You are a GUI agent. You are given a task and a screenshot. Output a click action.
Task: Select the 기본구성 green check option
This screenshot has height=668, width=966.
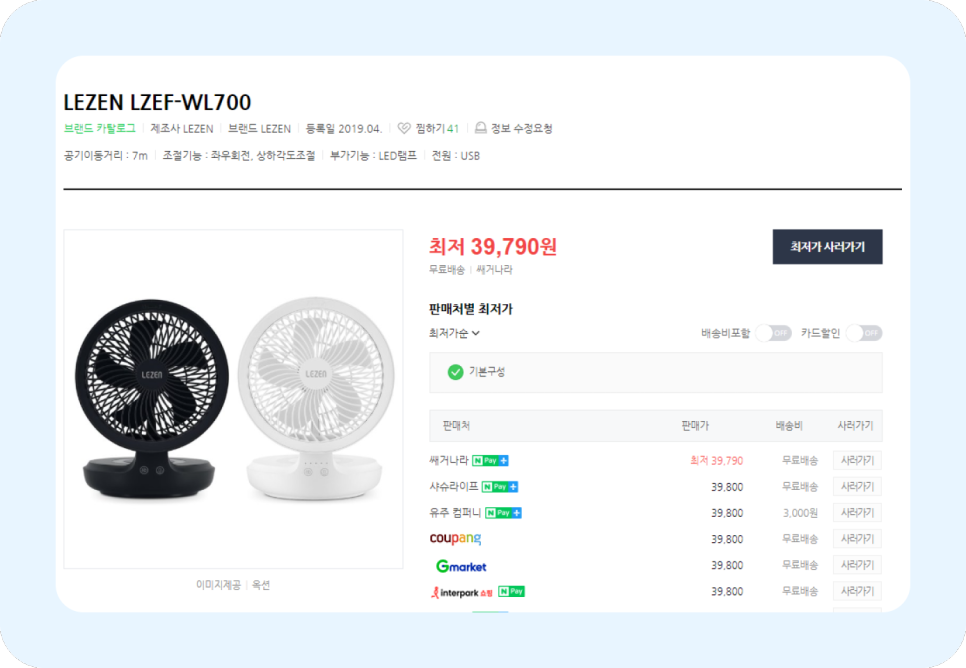[x=455, y=372]
